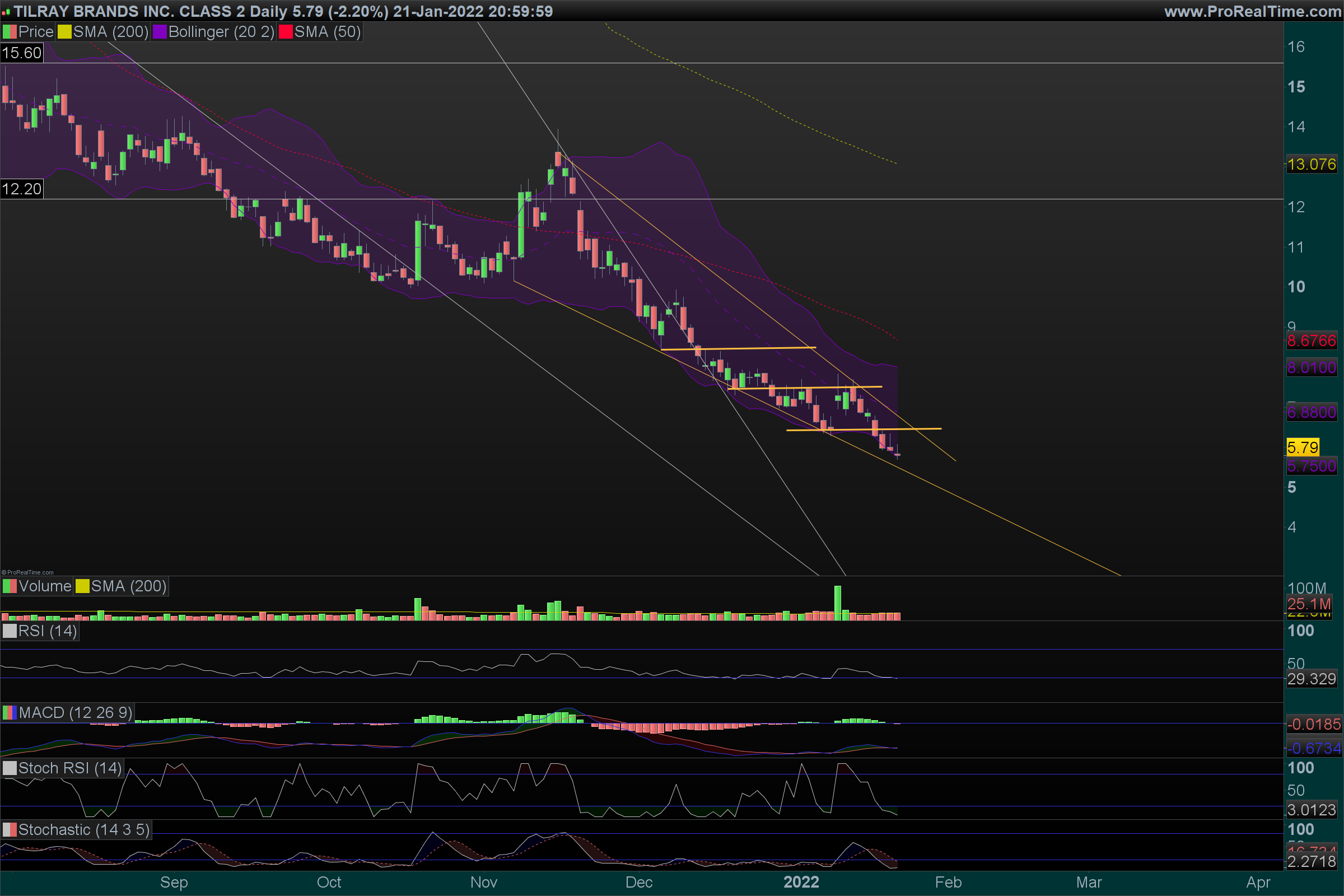The image size is (1344, 896).
Task: Click the Volume panel legend icon
Action: (10, 586)
